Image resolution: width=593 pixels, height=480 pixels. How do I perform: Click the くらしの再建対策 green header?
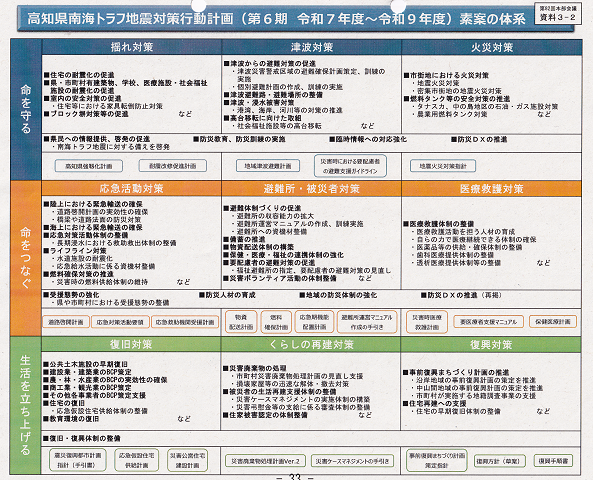coord(311,344)
